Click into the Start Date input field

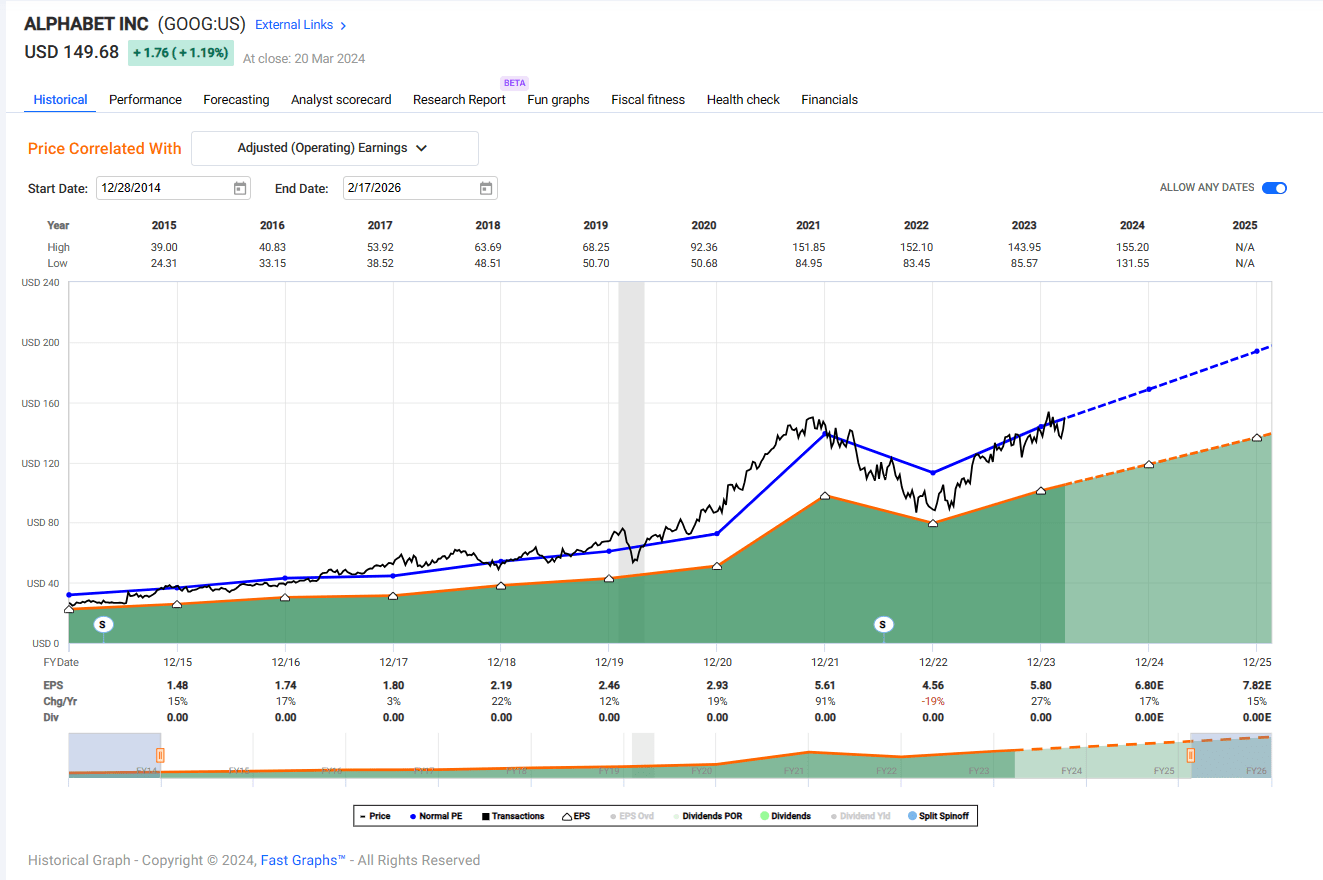pyautogui.click(x=162, y=188)
